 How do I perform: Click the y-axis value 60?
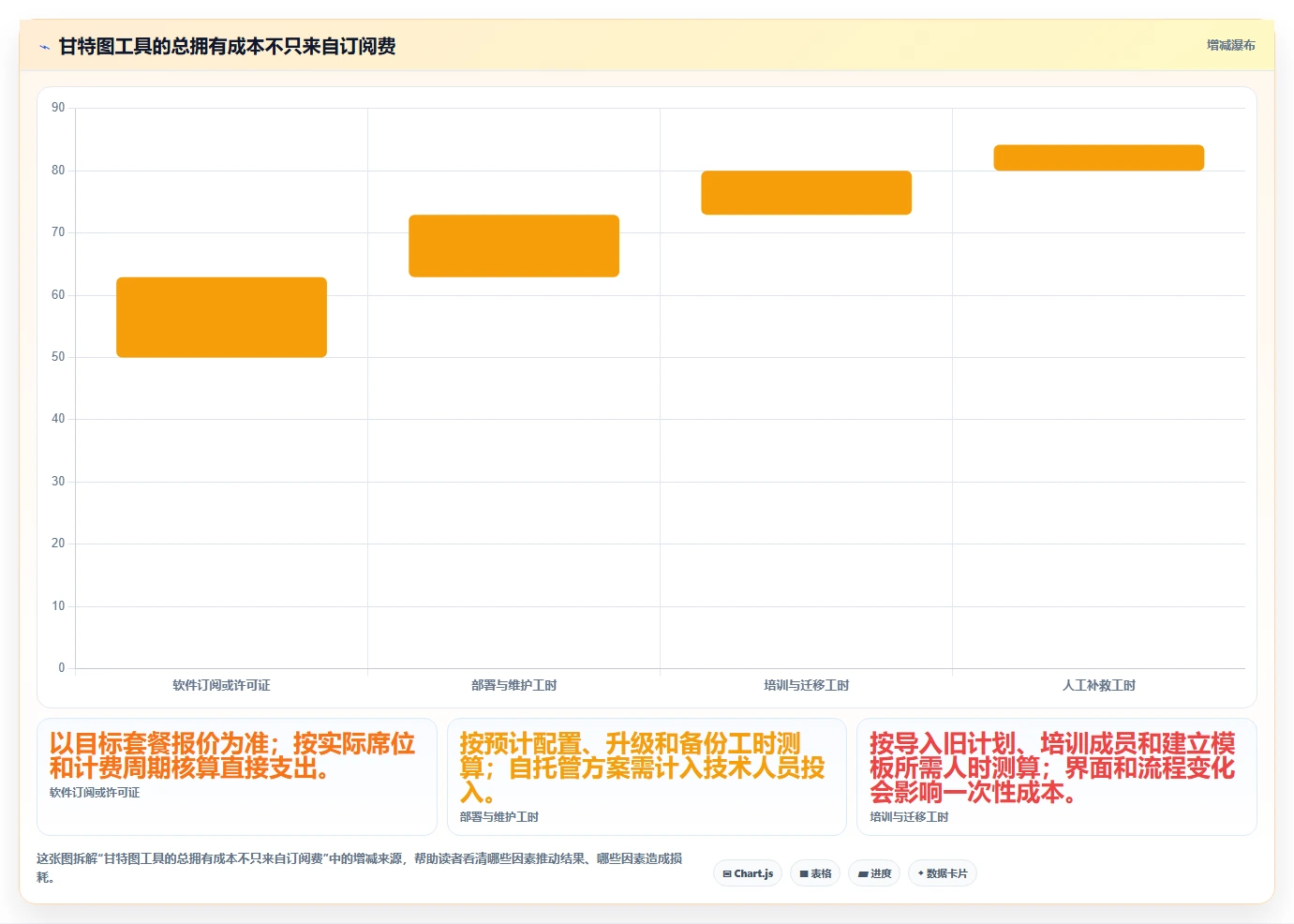58,294
